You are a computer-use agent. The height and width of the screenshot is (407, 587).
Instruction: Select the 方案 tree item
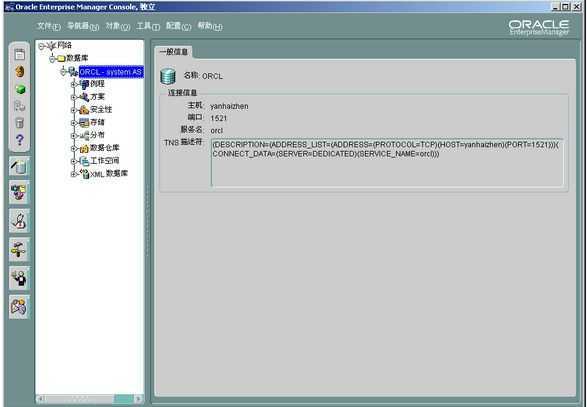[x=97, y=97]
